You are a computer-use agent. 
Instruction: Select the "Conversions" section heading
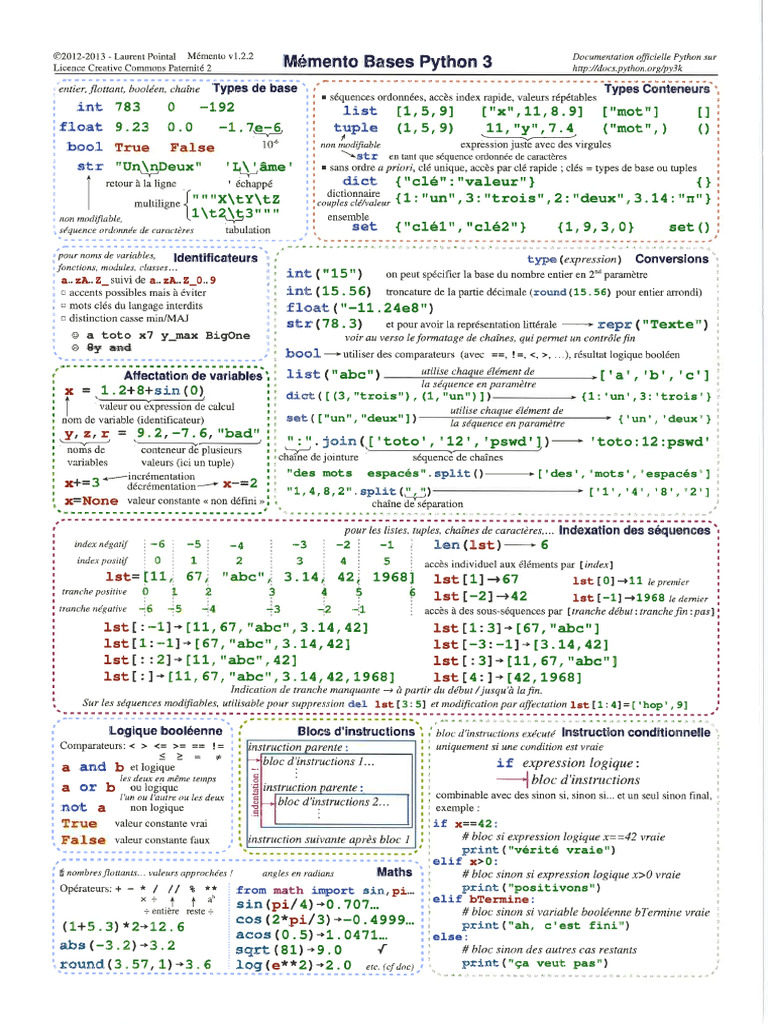(x=671, y=259)
